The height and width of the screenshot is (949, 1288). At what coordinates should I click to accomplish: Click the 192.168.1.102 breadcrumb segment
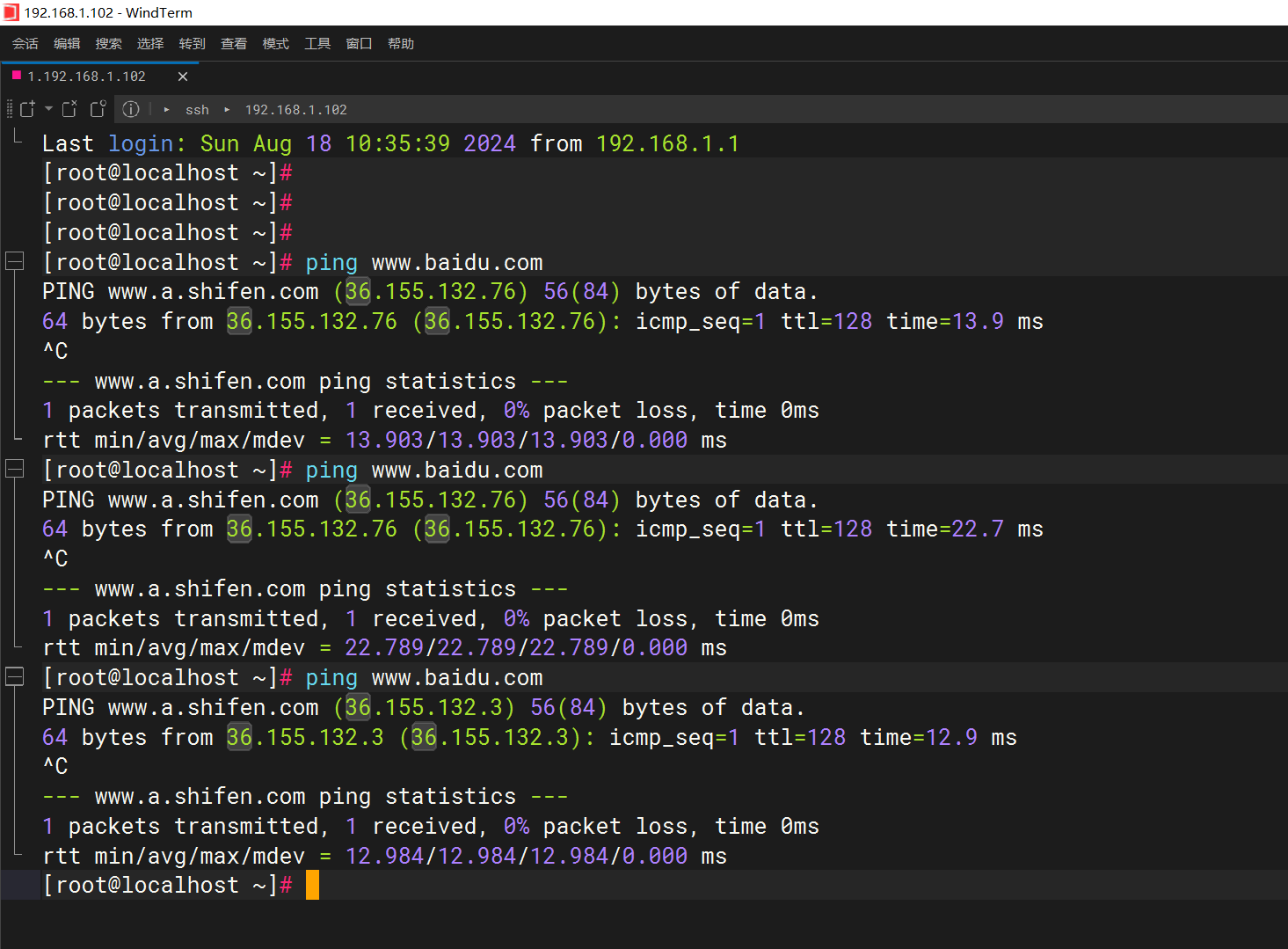(x=296, y=110)
